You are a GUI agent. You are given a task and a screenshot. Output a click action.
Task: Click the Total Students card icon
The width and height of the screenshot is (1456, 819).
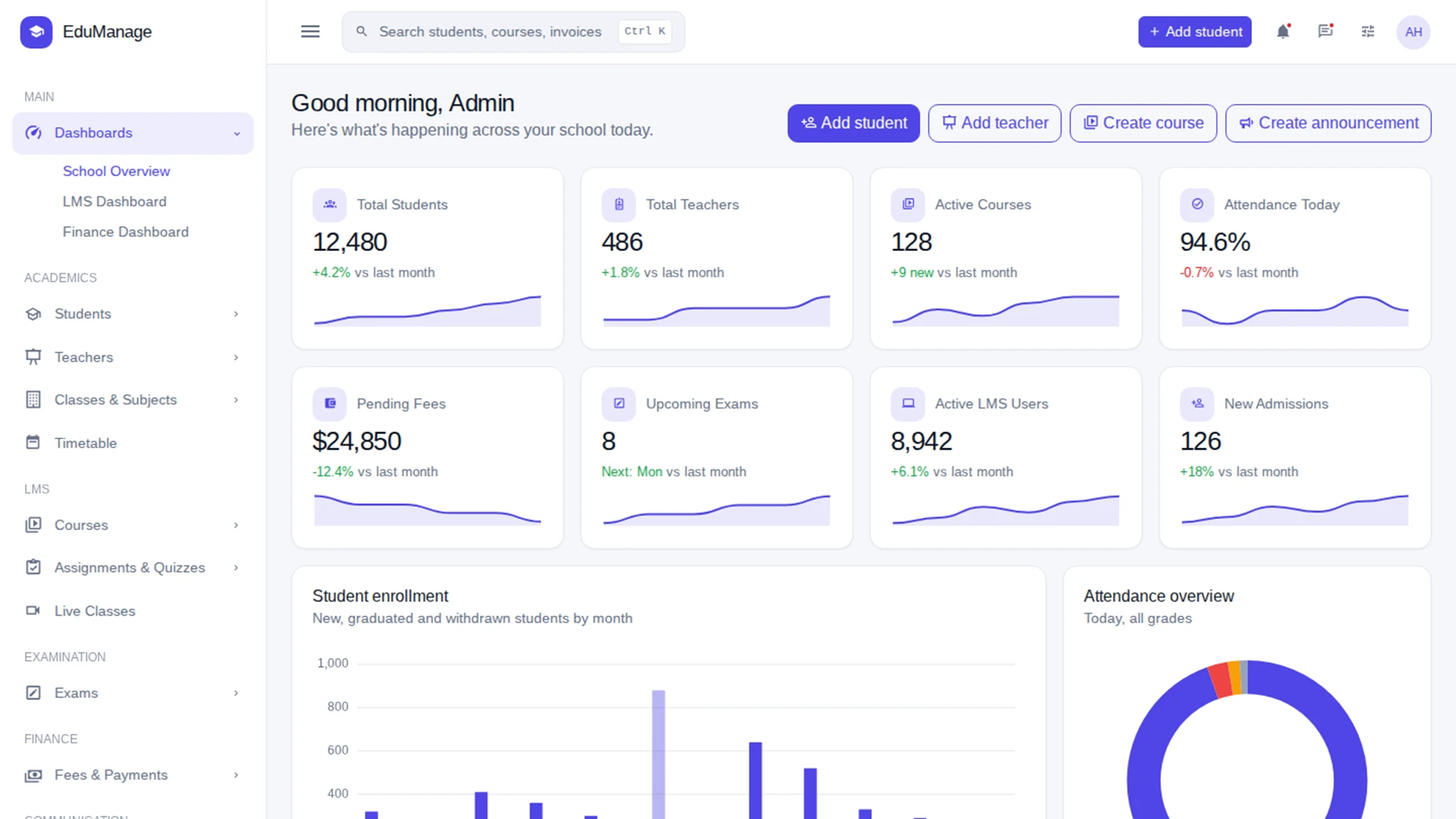tap(330, 205)
